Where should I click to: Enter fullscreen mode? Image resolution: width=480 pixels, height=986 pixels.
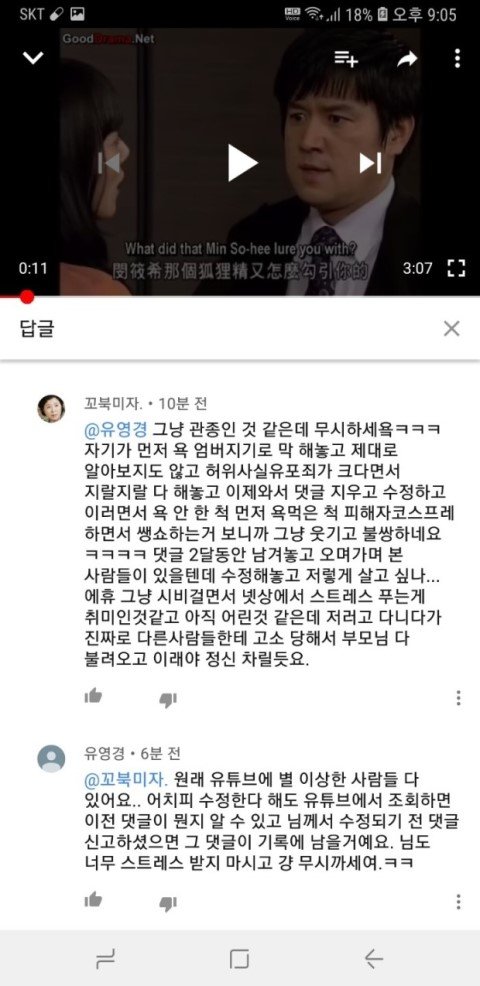click(456, 269)
